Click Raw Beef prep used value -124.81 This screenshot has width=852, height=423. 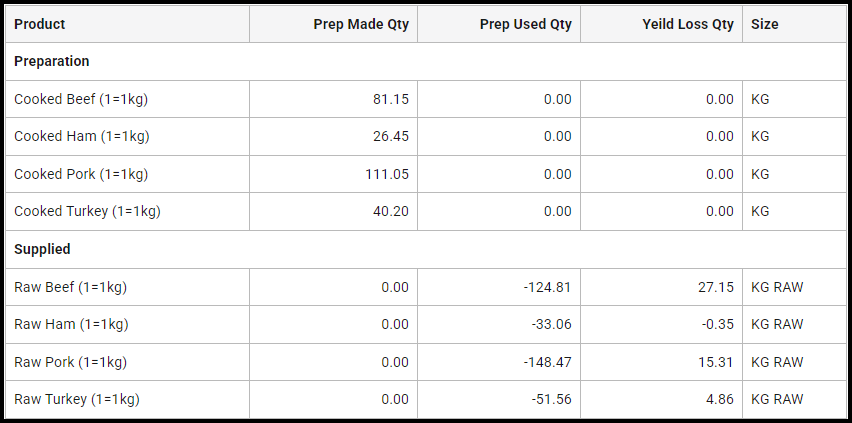coord(546,287)
